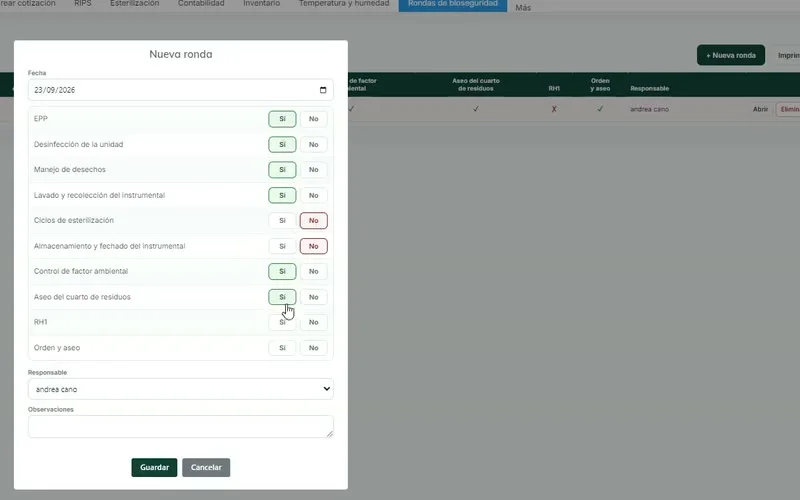Click the andrea cano cell in table

pyautogui.click(x=649, y=109)
